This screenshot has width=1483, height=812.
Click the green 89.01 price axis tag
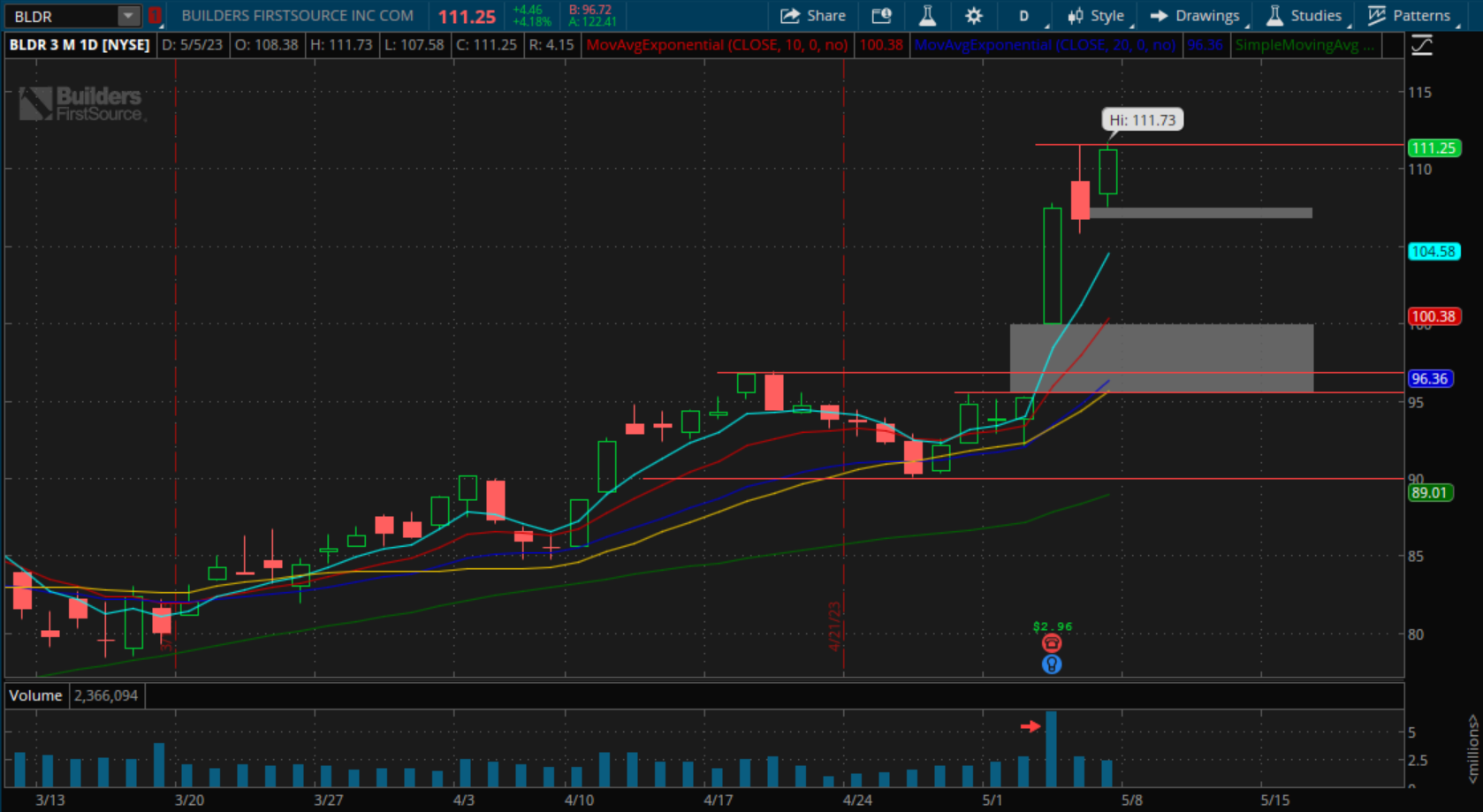(1430, 493)
